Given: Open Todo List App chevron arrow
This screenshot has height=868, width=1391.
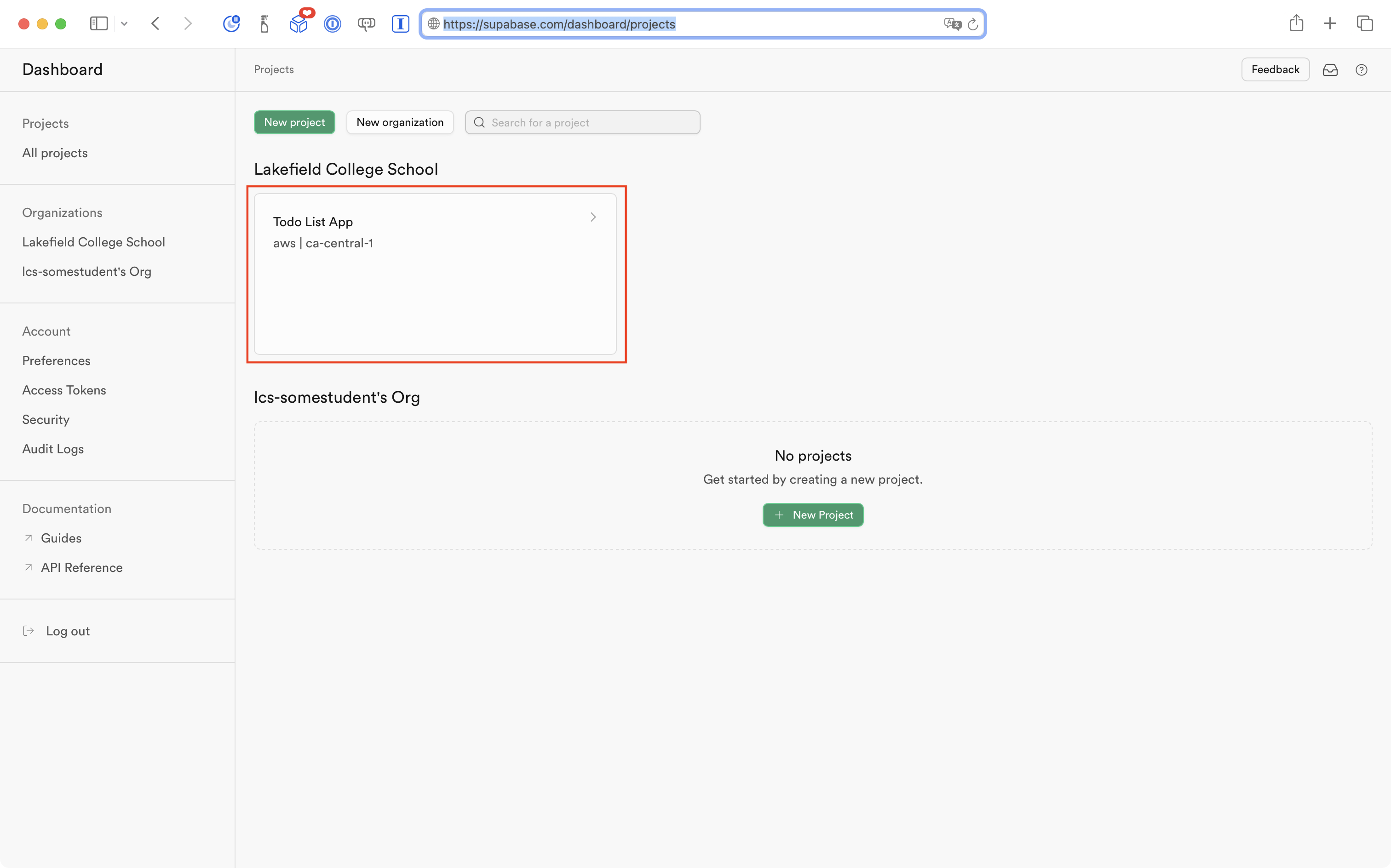Looking at the screenshot, I should [593, 217].
